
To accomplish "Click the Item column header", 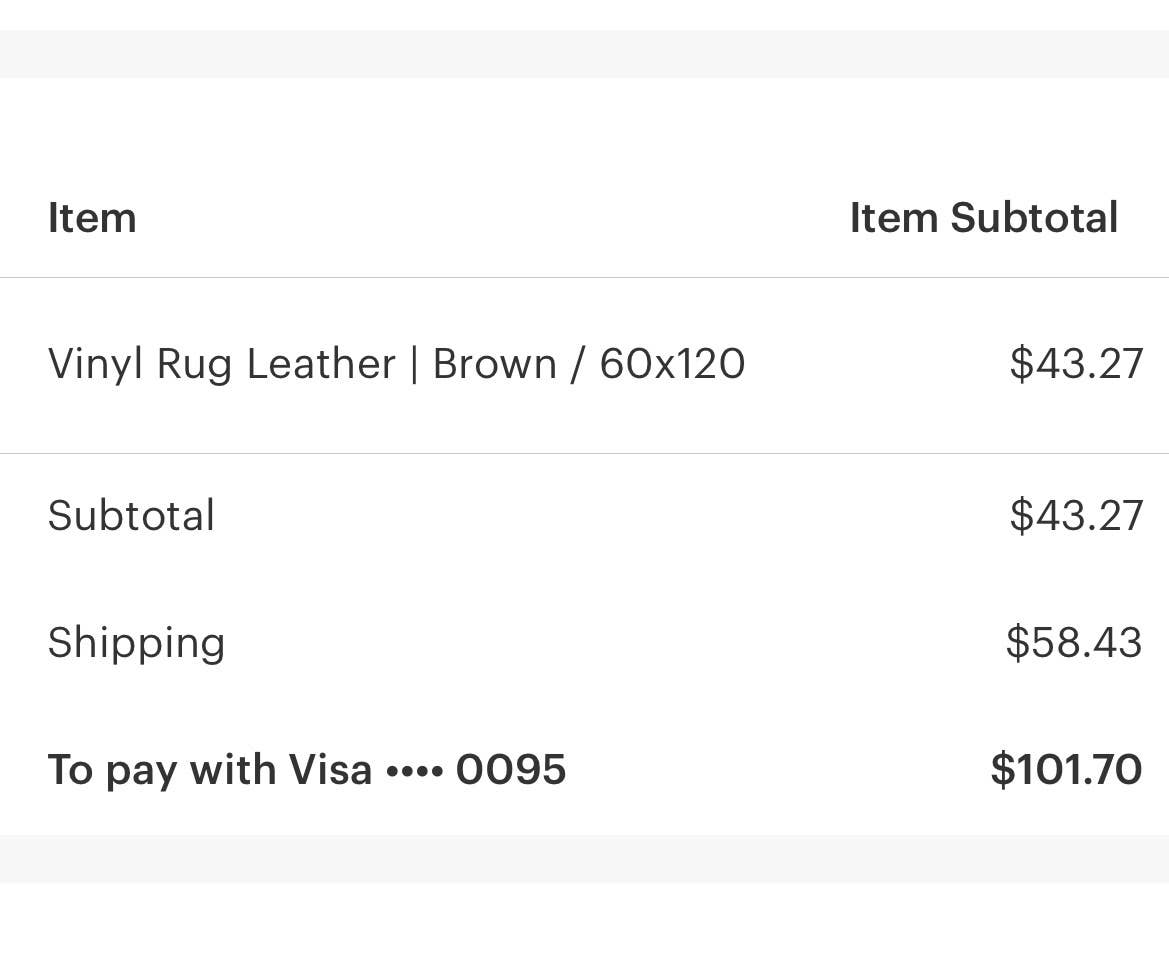I will (x=92, y=218).
